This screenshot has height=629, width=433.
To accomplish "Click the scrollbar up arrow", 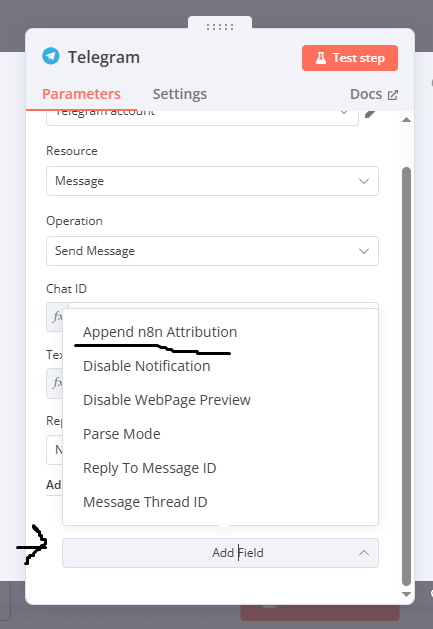I will [x=406, y=120].
